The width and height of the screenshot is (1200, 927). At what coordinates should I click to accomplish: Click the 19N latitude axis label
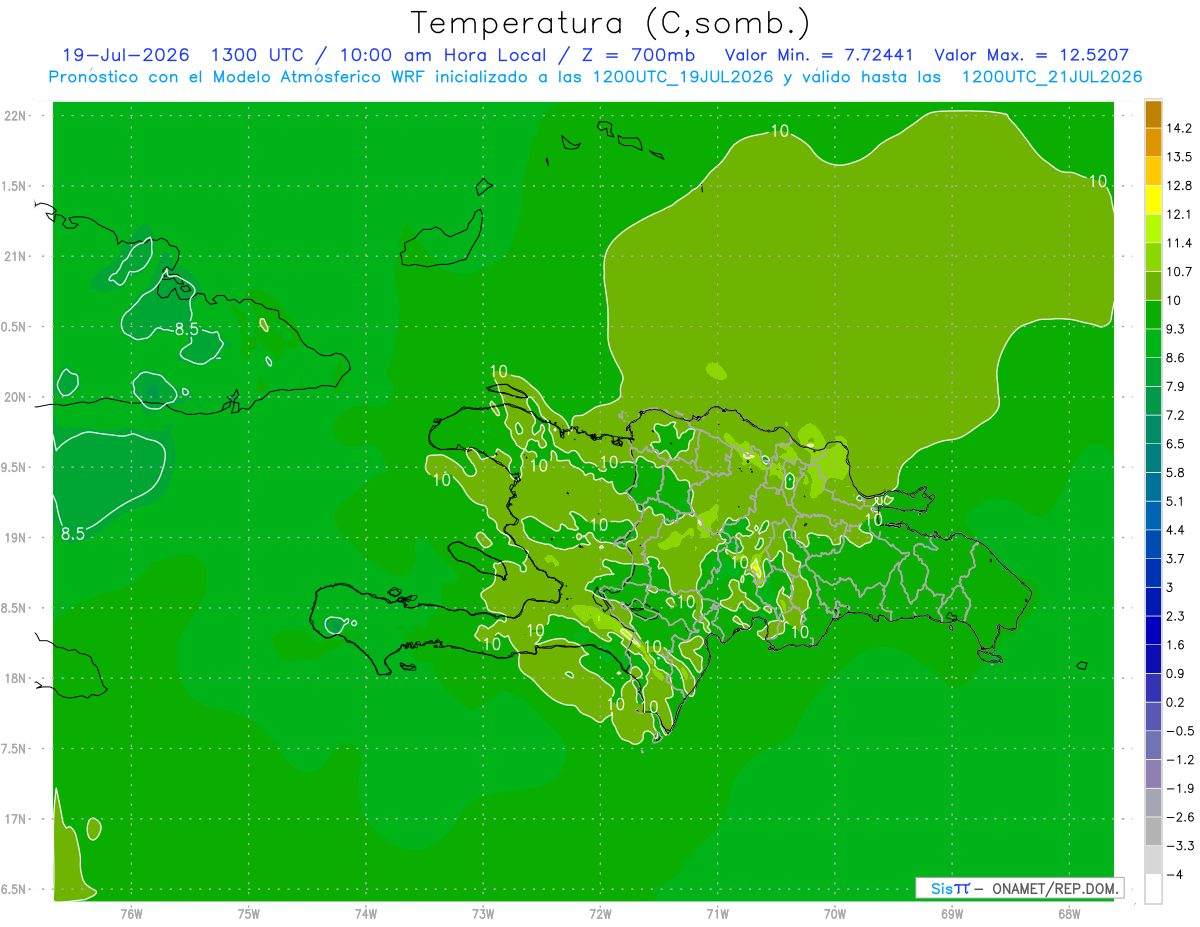pos(16,538)
